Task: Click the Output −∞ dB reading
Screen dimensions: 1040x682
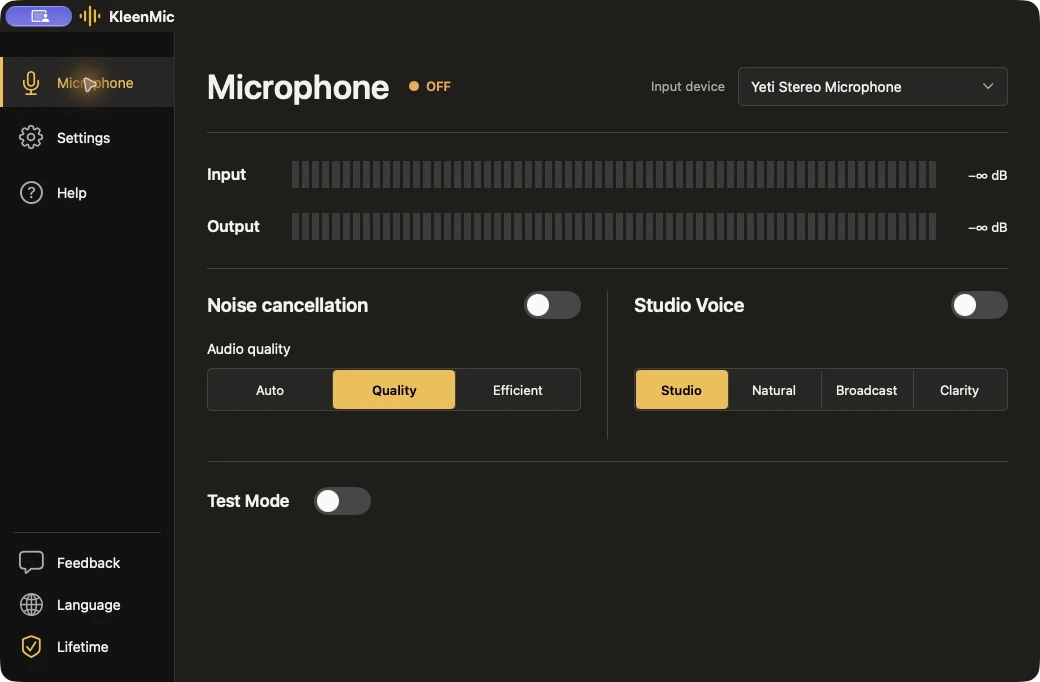Action: click(987, 227)
